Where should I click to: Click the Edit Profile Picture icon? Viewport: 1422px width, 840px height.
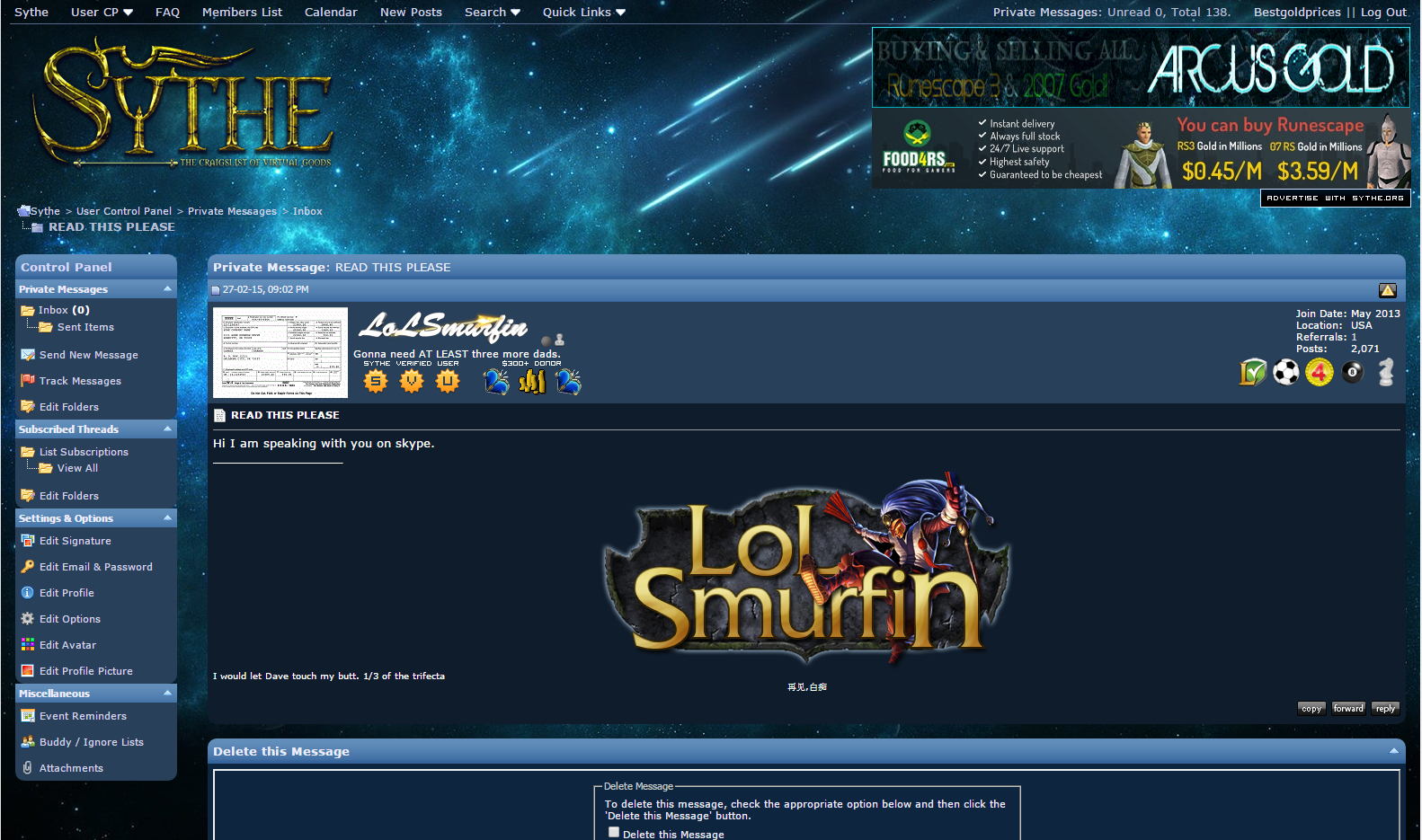pyautogui.click(x=28, y=671)
